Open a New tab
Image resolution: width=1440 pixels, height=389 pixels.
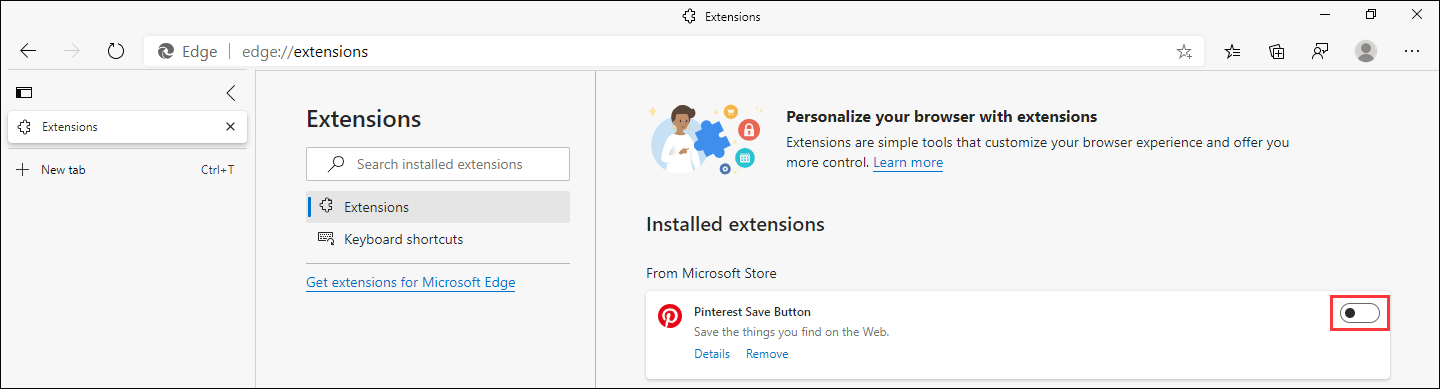click(x=127, y=170)
